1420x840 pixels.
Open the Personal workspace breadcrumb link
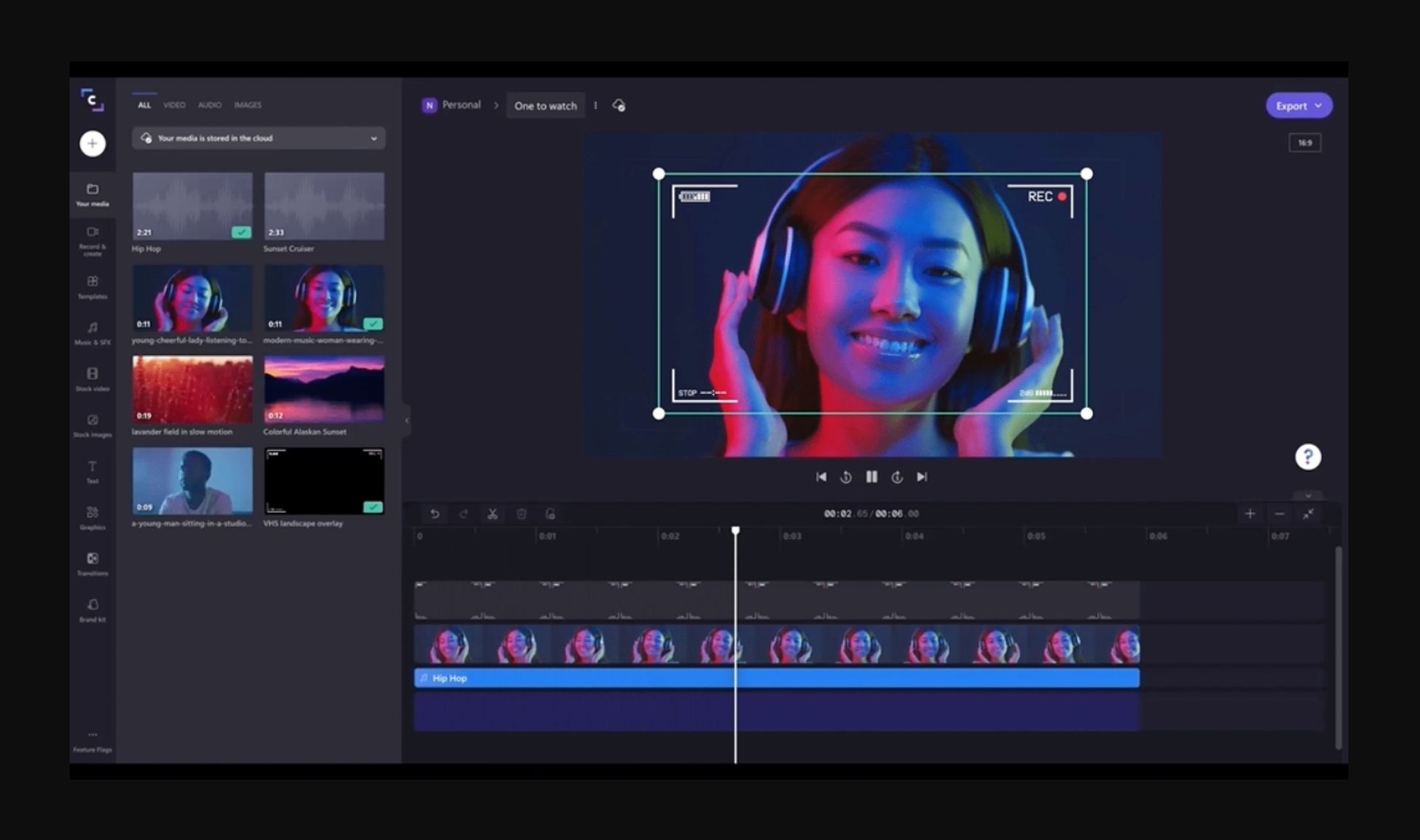(460, 105)
